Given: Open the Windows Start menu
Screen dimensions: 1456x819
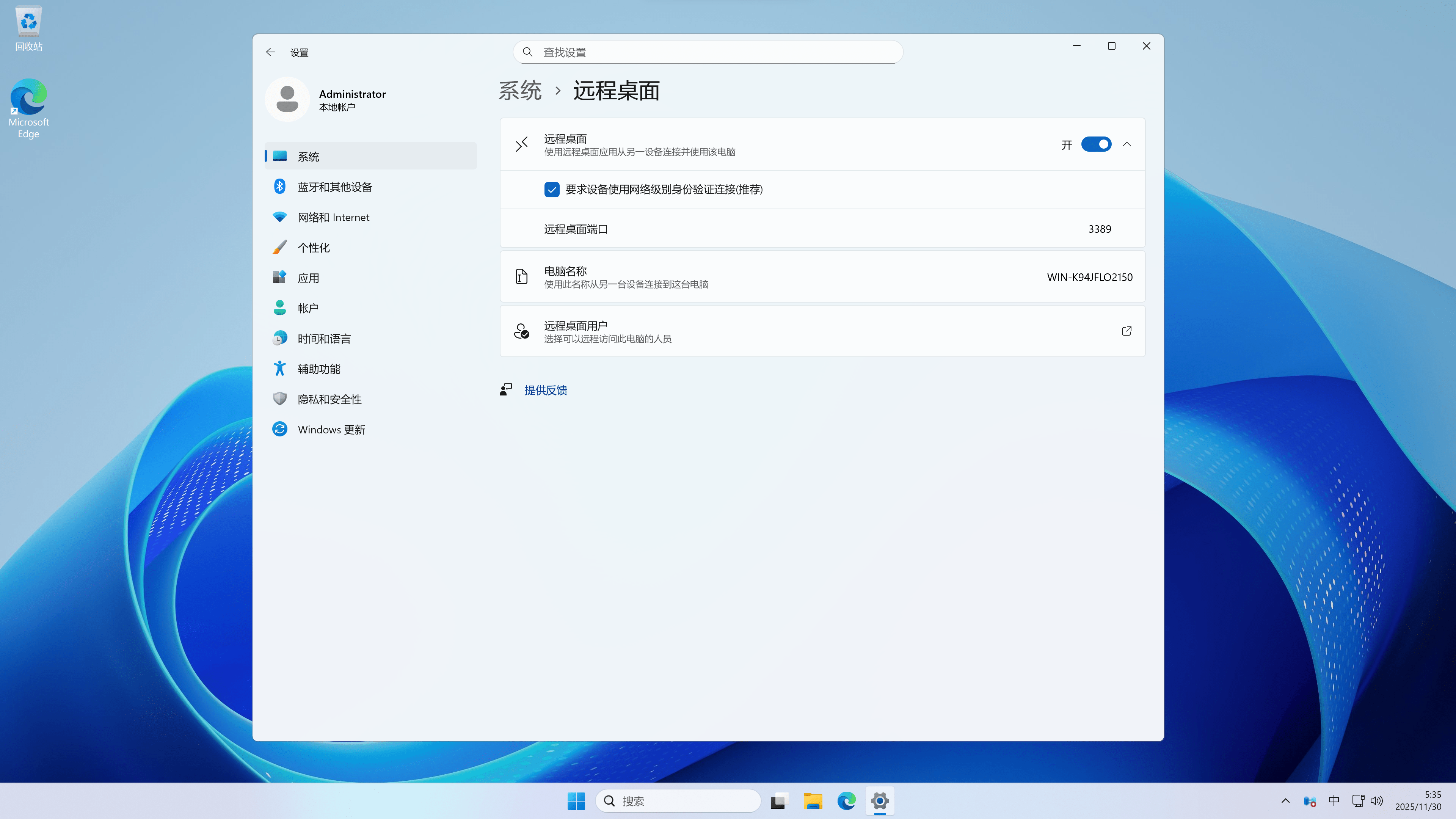Looking at the screenshot, I should [x=576, y=801].
